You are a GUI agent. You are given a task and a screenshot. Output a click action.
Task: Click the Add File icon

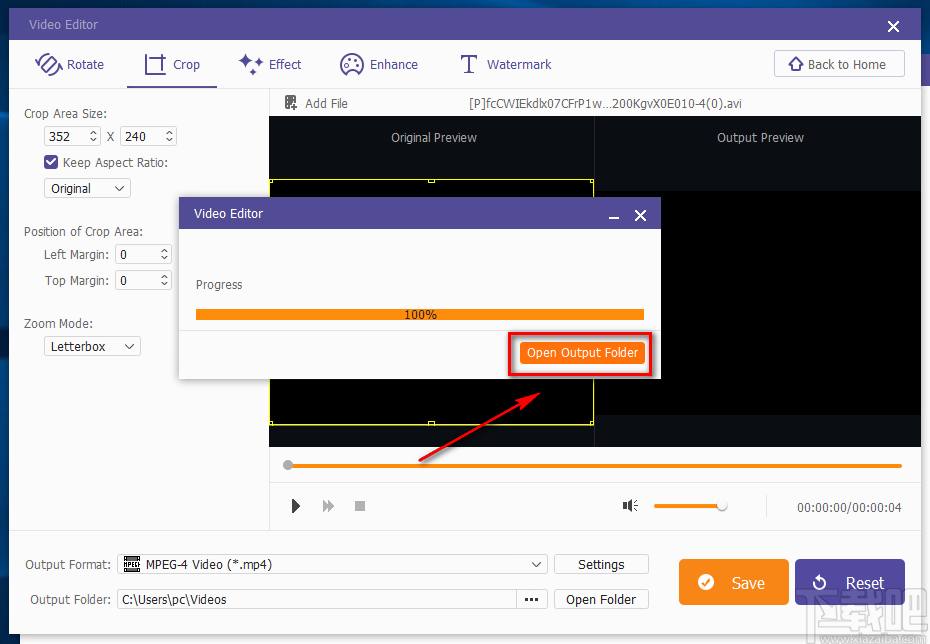(x=291, y=103)
